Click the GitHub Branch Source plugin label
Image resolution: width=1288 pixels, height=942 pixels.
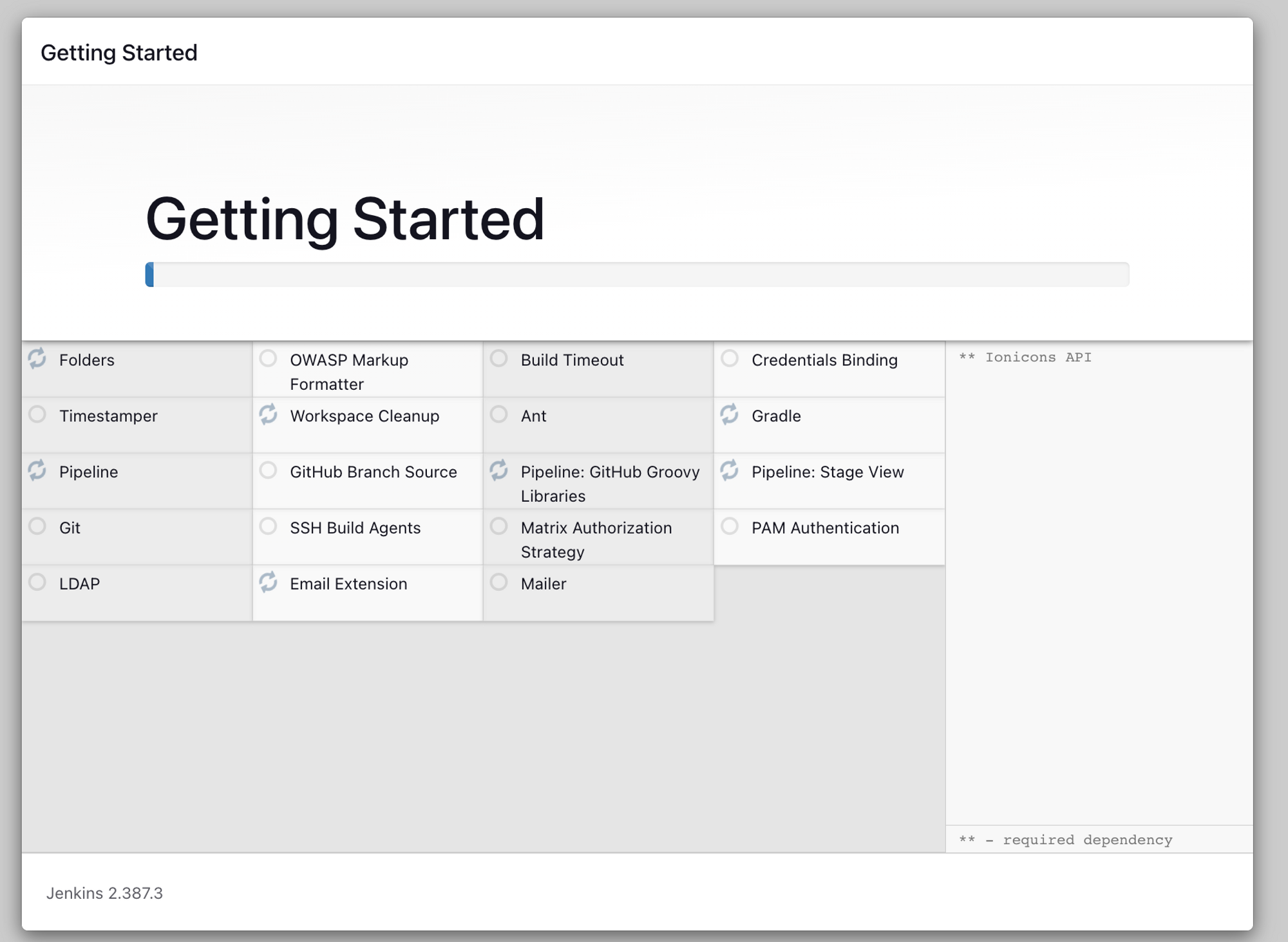point(374,472)
